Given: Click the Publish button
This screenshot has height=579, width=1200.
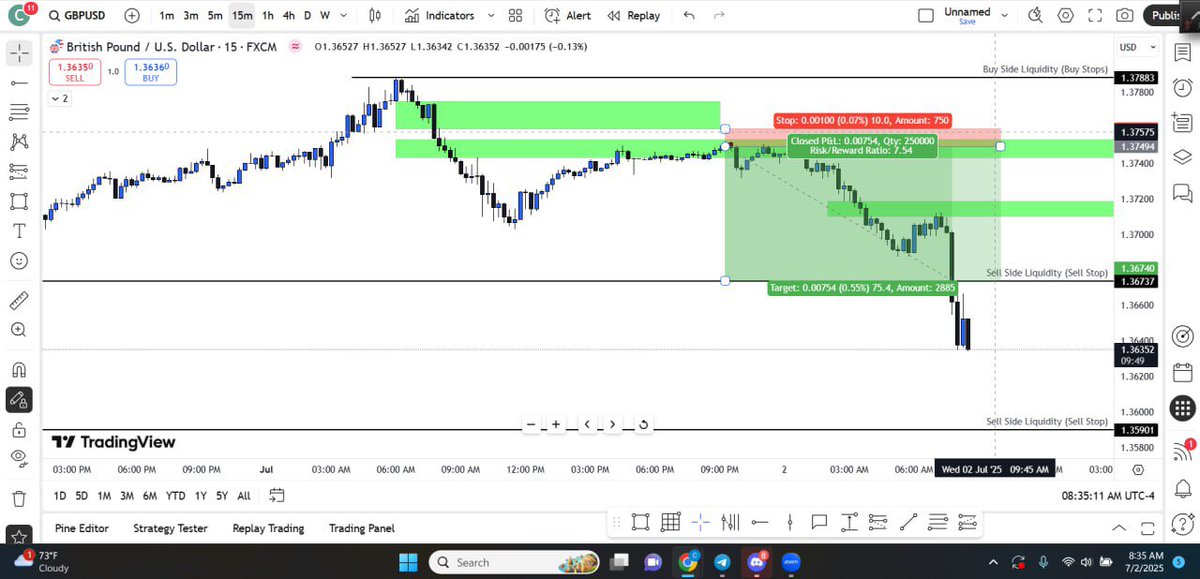Looking at the screenshot, I should [1164, 16].
